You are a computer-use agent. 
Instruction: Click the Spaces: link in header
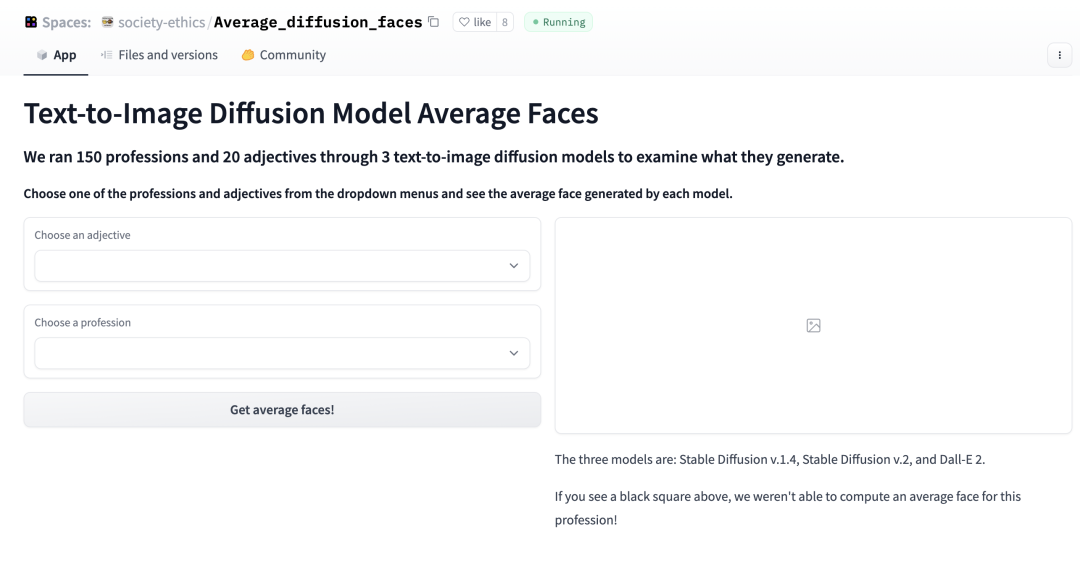(66, 22)
